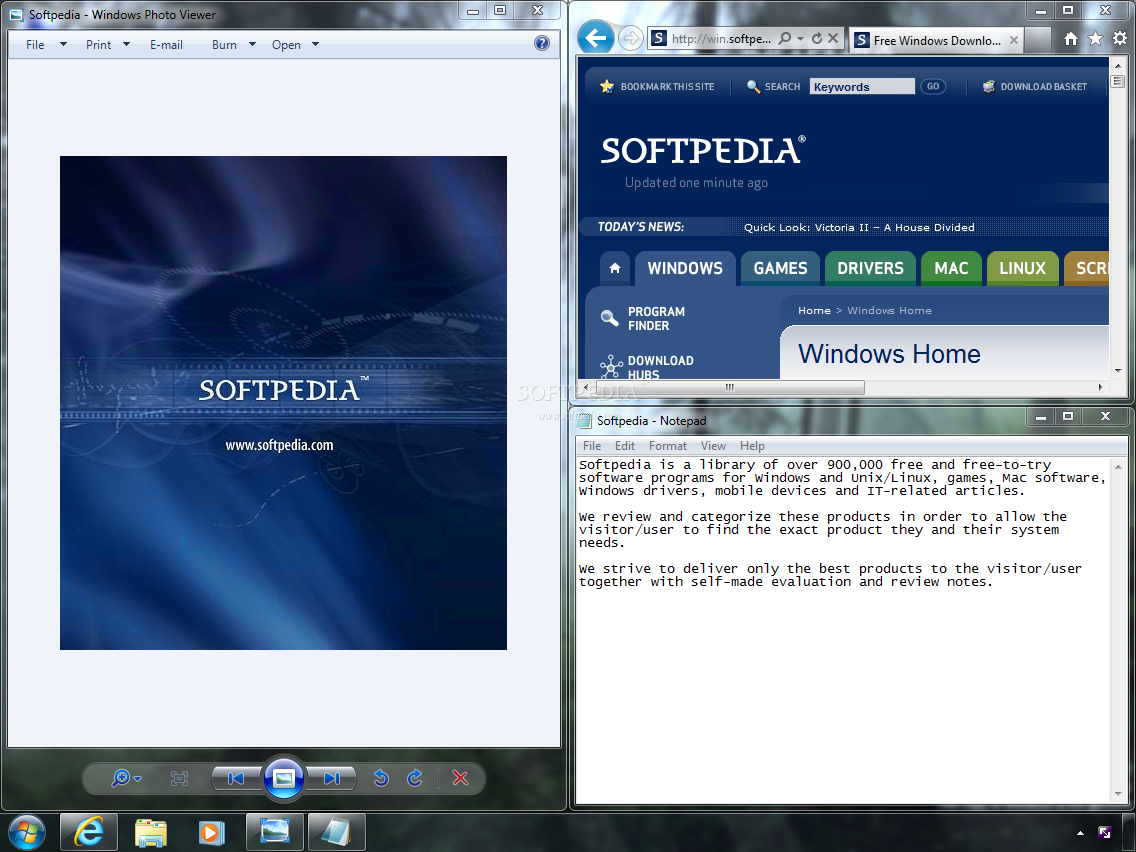The width and height of the screenshot is (1136, 852).
Task: Open a new browser tab
Action: point(1037,41)
